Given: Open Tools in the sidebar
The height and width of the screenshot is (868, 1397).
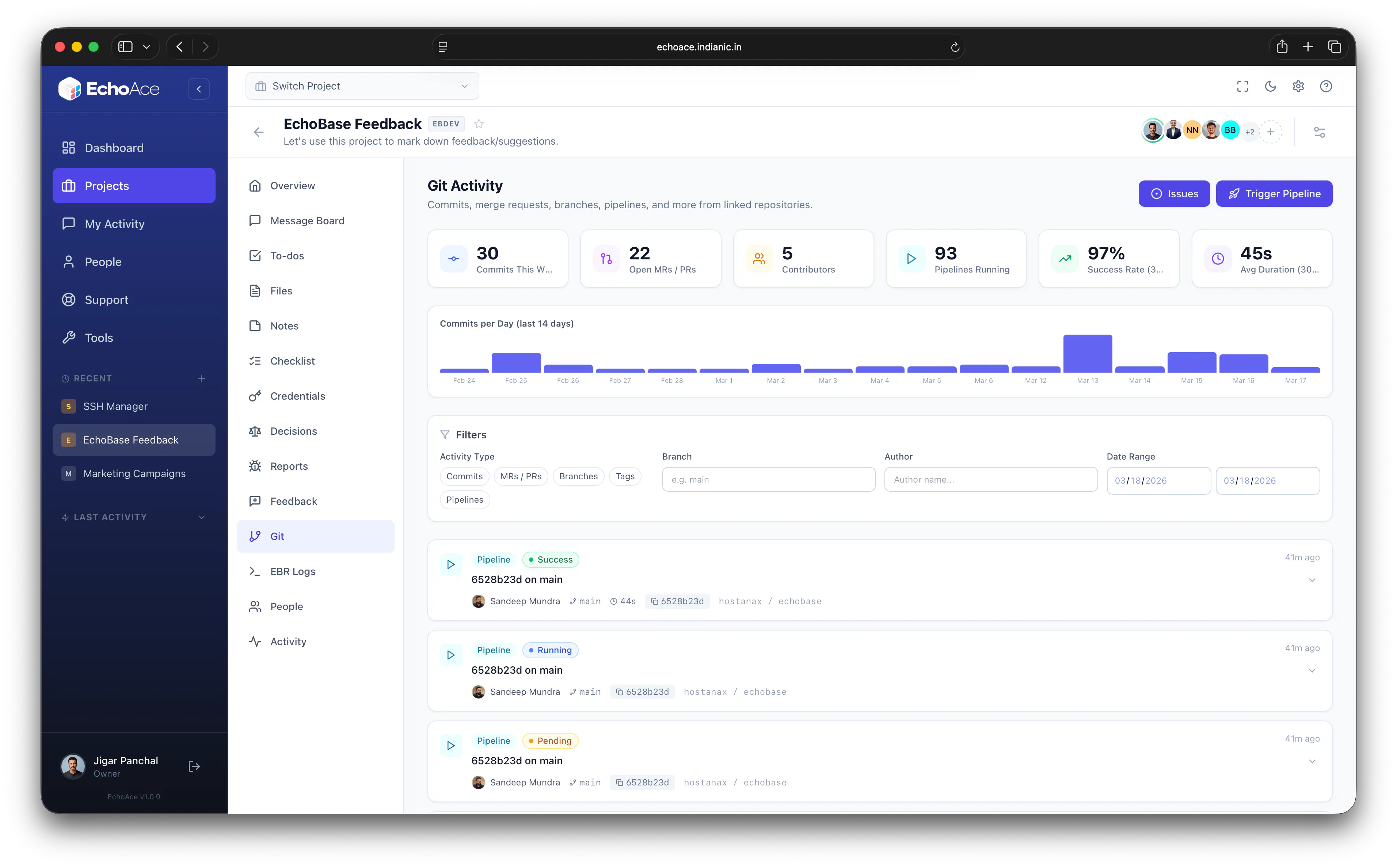Looking at the screenshot, I should click(134, 338).
